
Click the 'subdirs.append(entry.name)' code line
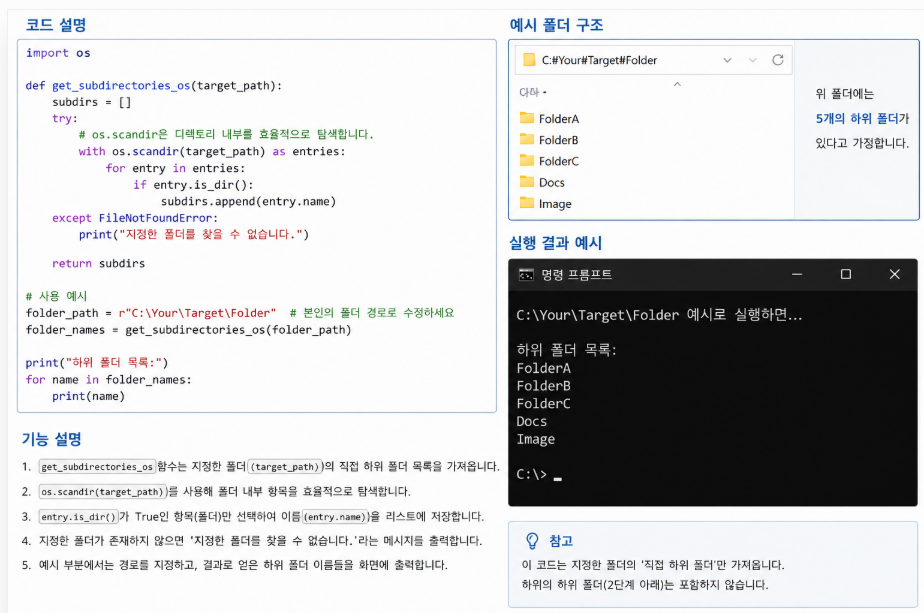click(248, 202)
